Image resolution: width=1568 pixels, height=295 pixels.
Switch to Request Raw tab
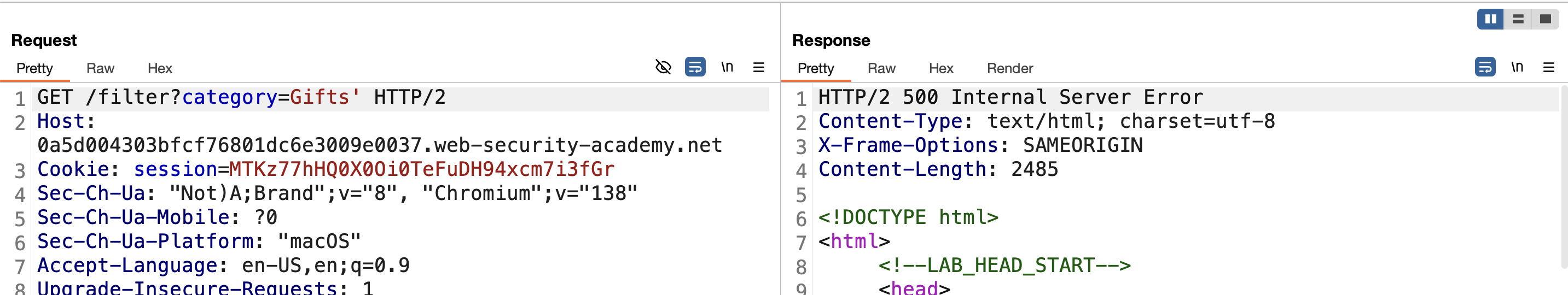[101, 68]
